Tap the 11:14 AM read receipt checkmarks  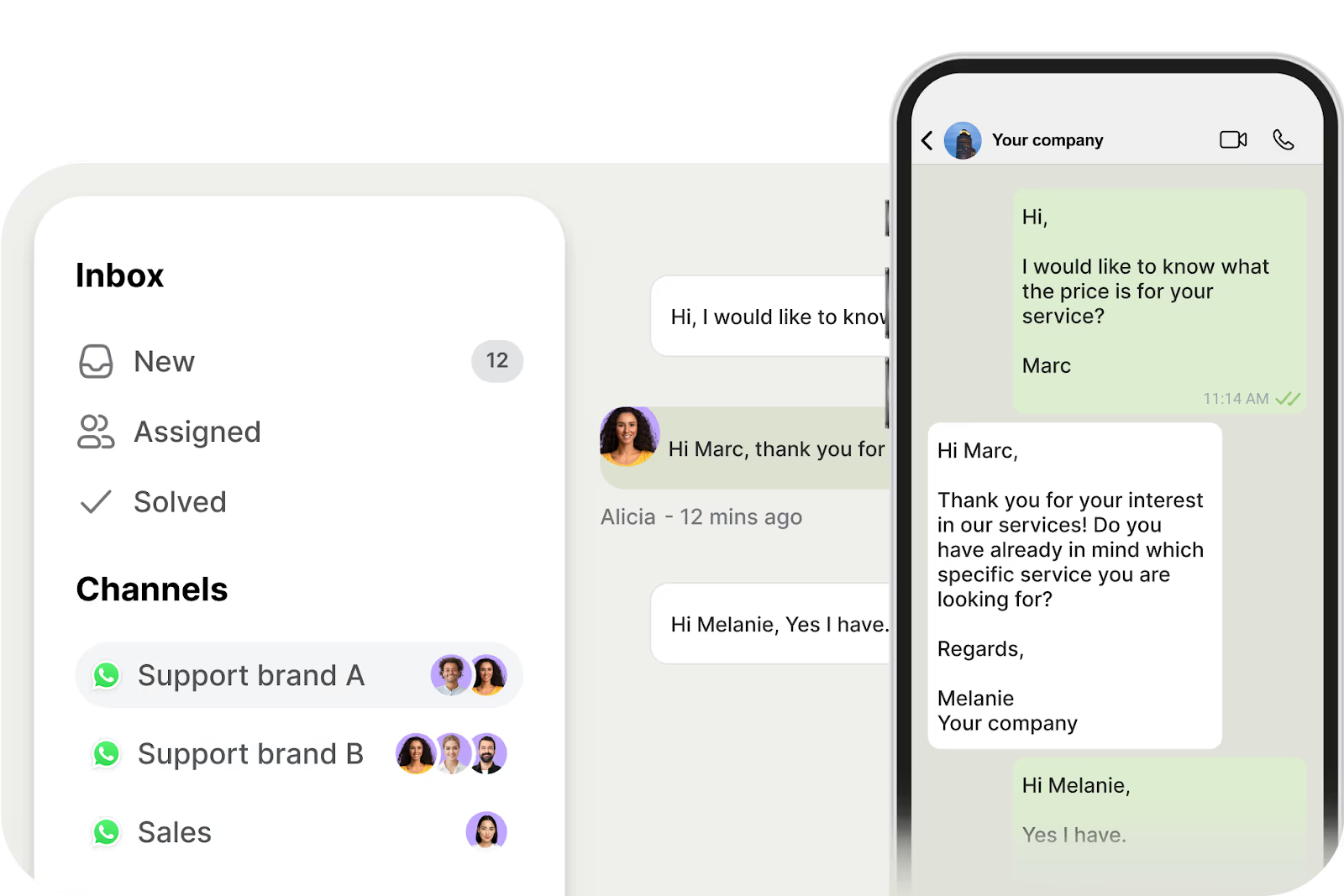(1288, 399)
